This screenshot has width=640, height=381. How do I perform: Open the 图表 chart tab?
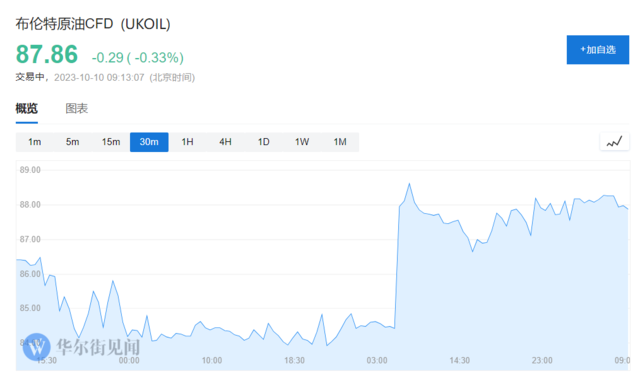pyautogui.click(x=77, y=109)
